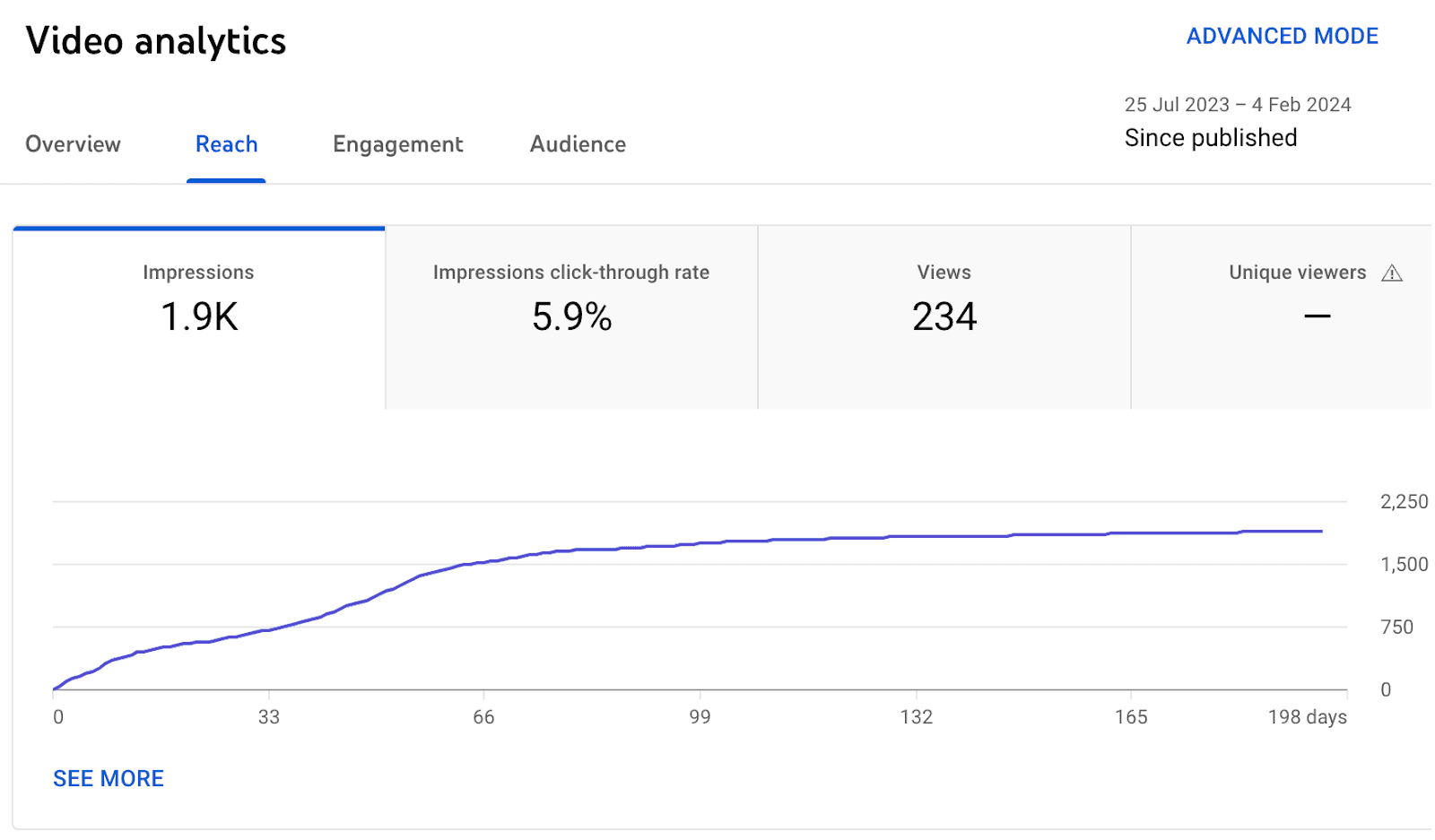The width and height of the screenshot is (1435, 840).
Task: Click the 0 days label on the x-axis
Action: (57, 717)
